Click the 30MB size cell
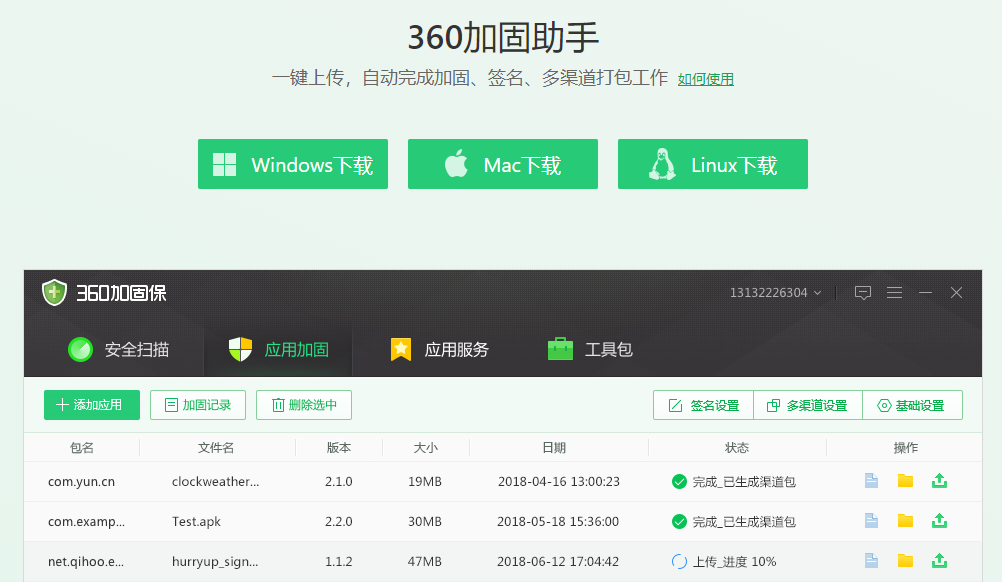This screenshot has height=582, width=1002. coord(425,521)
